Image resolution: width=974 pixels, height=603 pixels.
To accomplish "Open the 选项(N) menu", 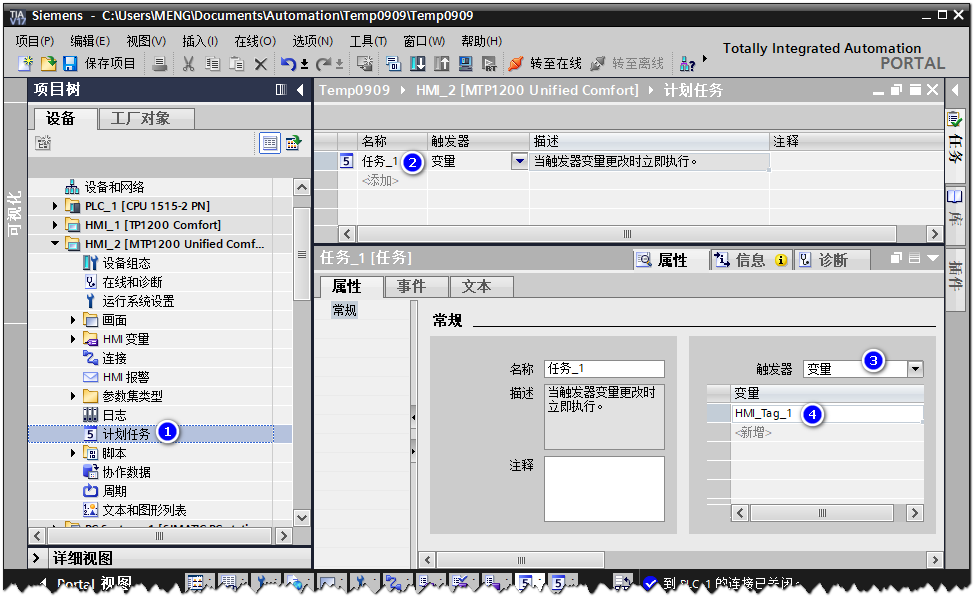I will (x=312, y=41).
